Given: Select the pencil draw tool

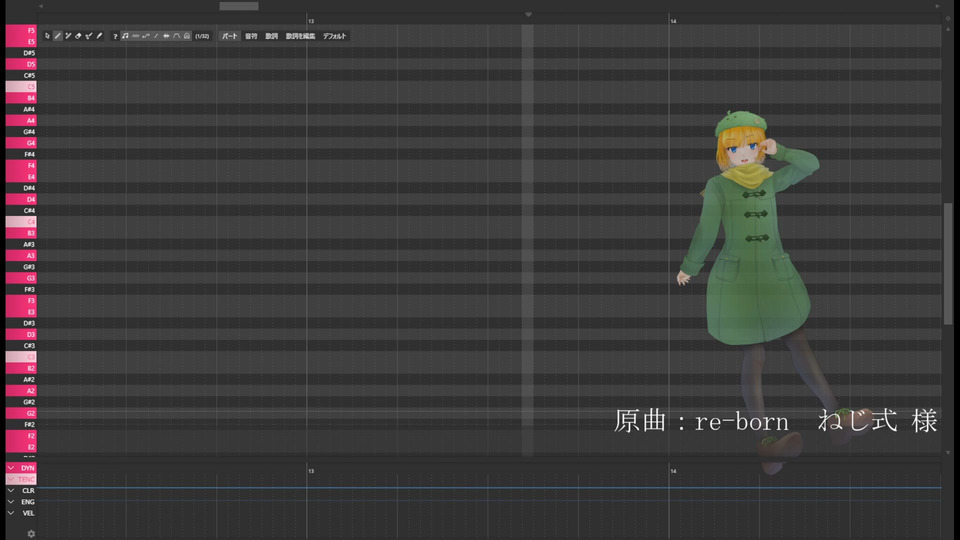Looking at the screenshot, I should 57,36.
